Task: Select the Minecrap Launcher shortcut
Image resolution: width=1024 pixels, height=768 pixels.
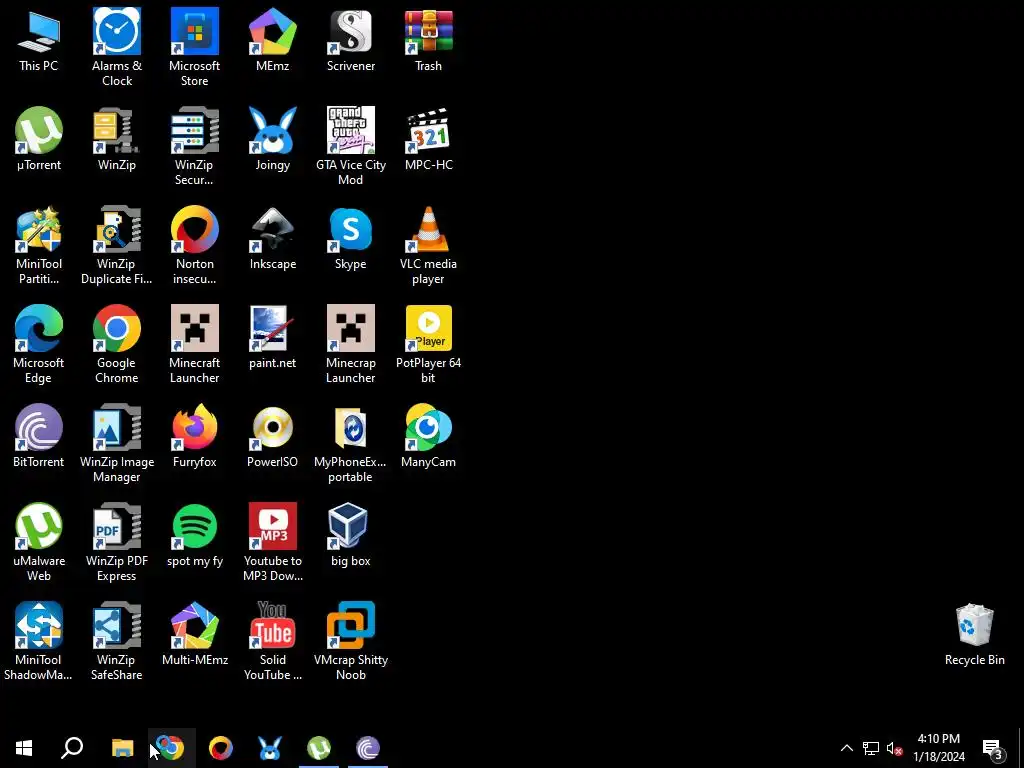Action: [351, 344]
